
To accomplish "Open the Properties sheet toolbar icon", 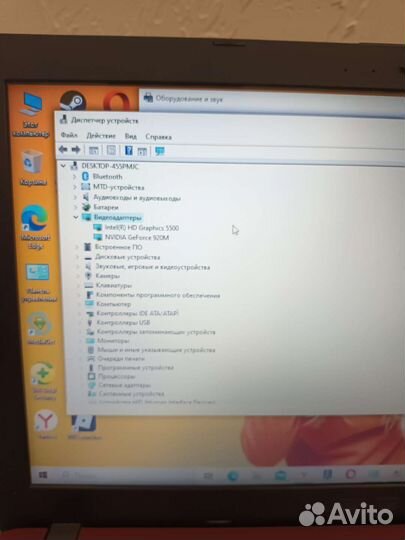I will [x=111, y=150].
